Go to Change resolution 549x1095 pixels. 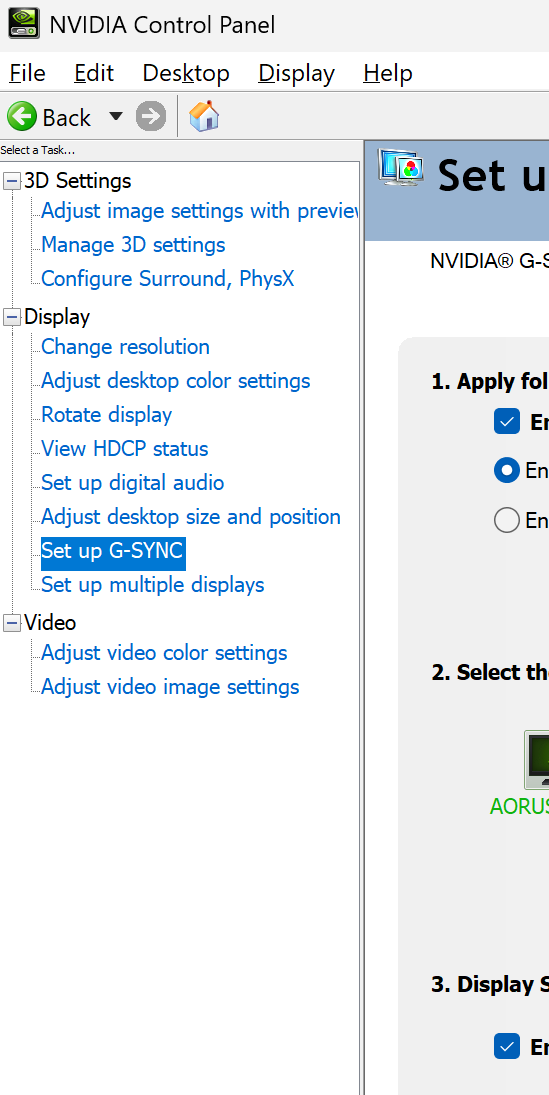[x=125, y=347]
